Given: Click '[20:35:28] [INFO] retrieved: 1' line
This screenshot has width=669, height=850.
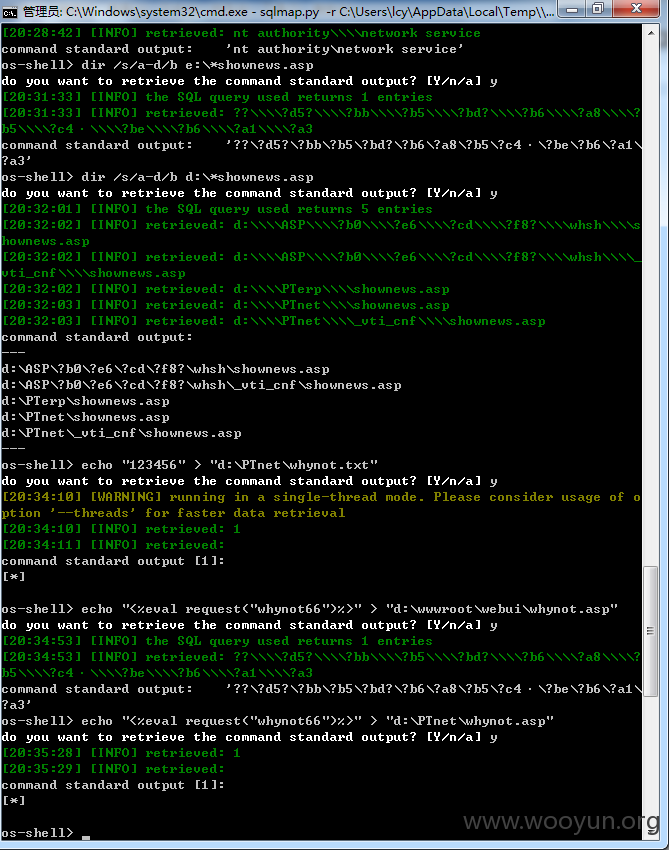Looking at the screenshot, I should coord(121,754).
